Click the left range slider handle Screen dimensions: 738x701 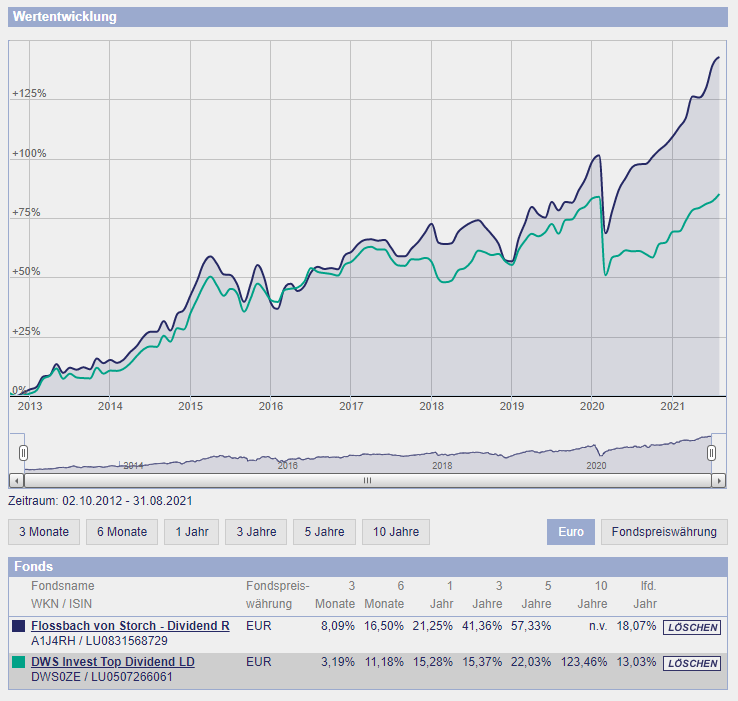point(23,453)
